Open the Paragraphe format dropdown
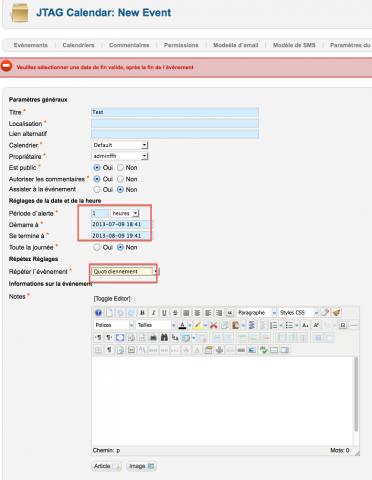This screenshot has width=372, height=480. (256, 313)
